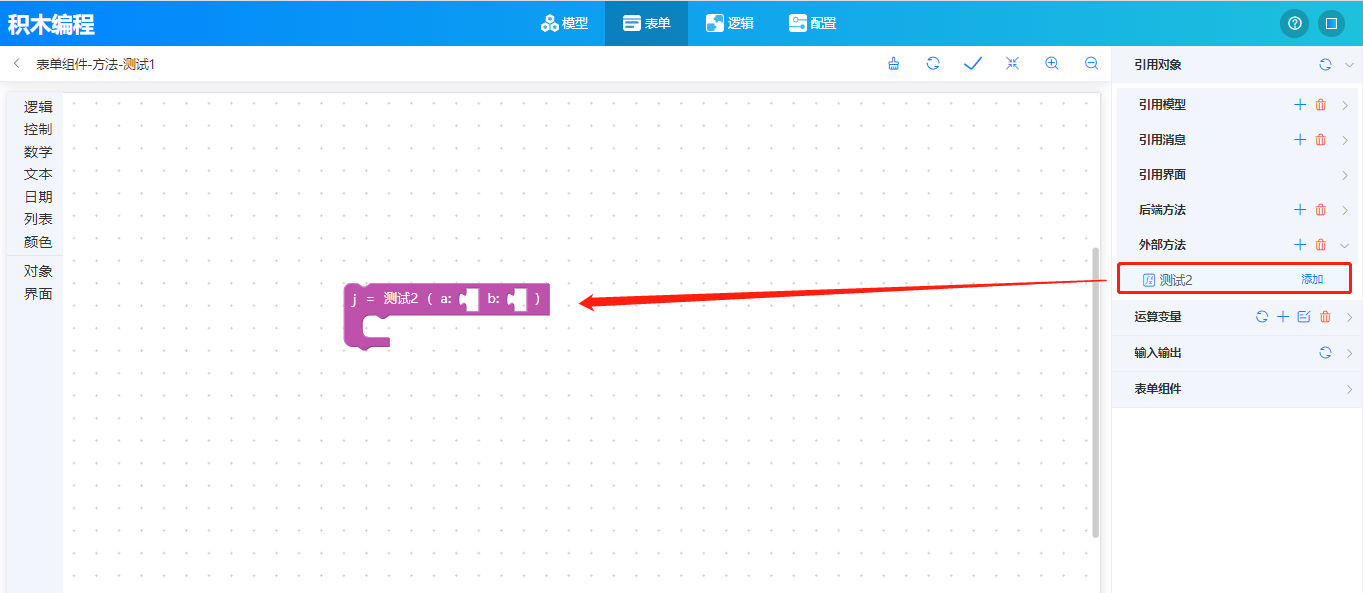This screenshot has height=593, width=1363.
Task: Click the checkmark save icon in toolbar
Action: click(973, 64)
